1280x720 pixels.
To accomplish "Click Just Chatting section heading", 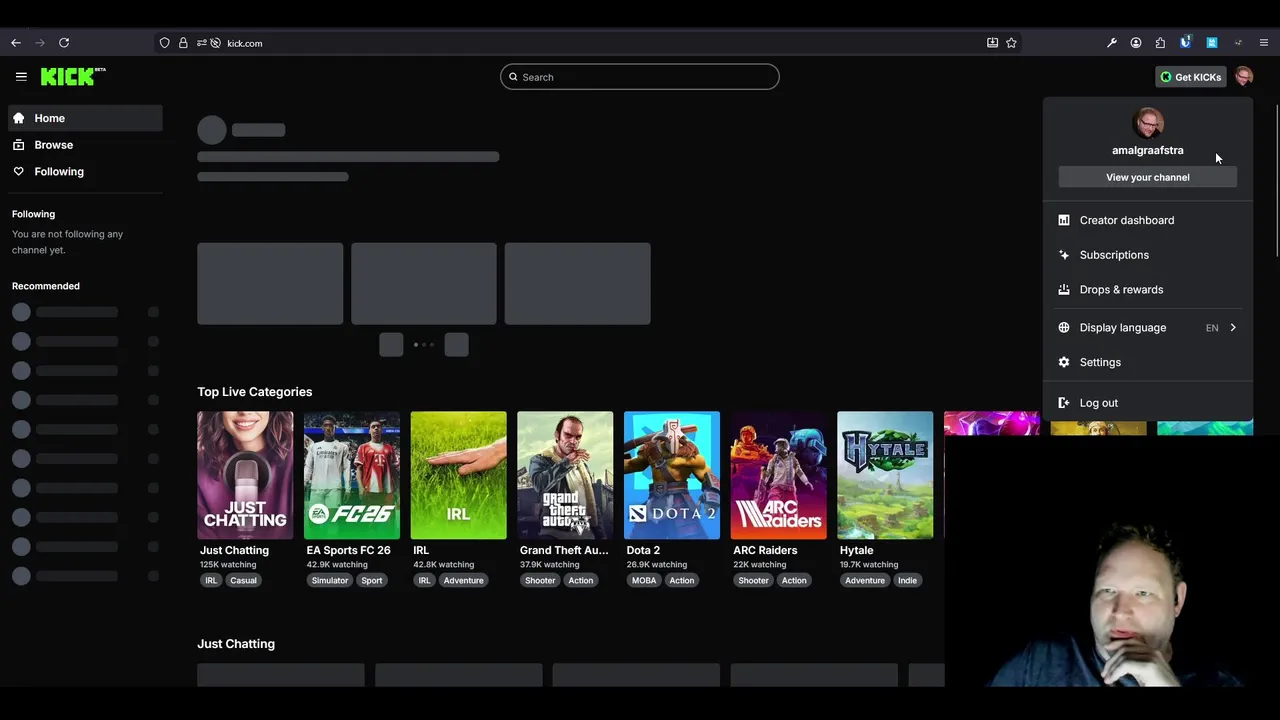I will (236, 644).
